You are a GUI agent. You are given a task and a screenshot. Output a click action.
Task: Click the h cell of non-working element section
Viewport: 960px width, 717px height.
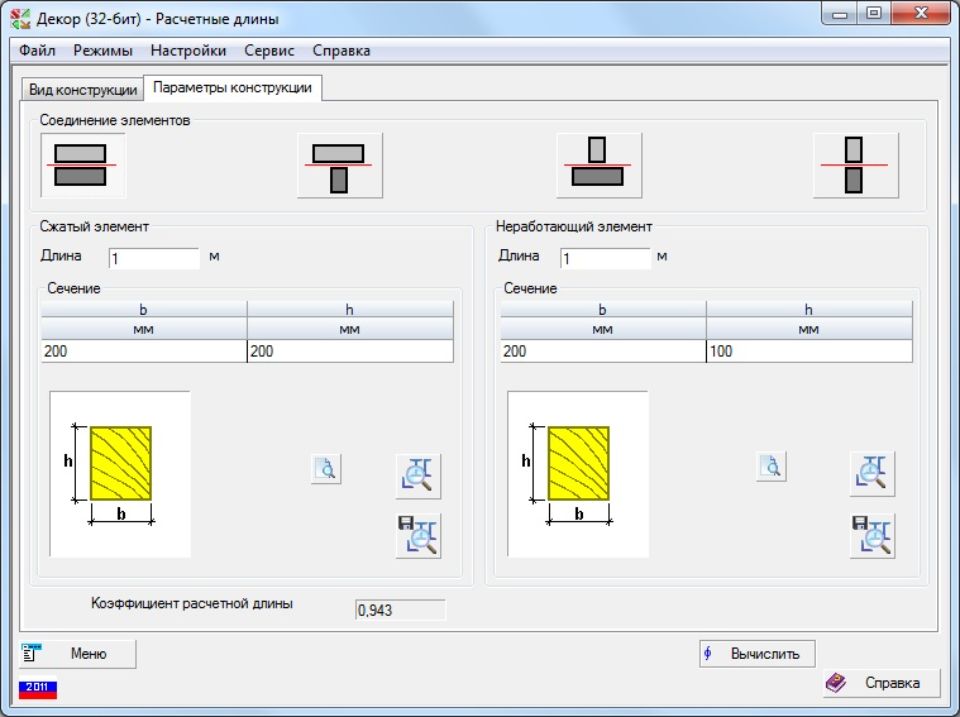pos(808,352)
